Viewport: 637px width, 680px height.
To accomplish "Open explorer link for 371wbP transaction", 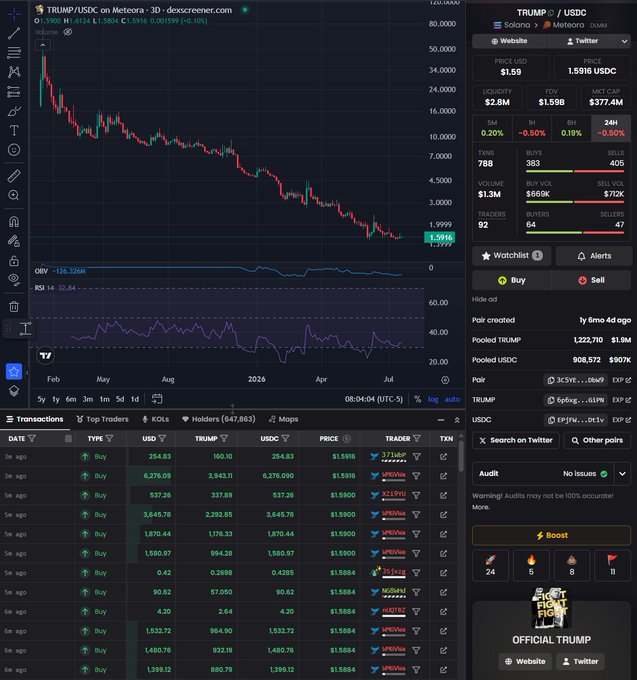I will [443, 456].
